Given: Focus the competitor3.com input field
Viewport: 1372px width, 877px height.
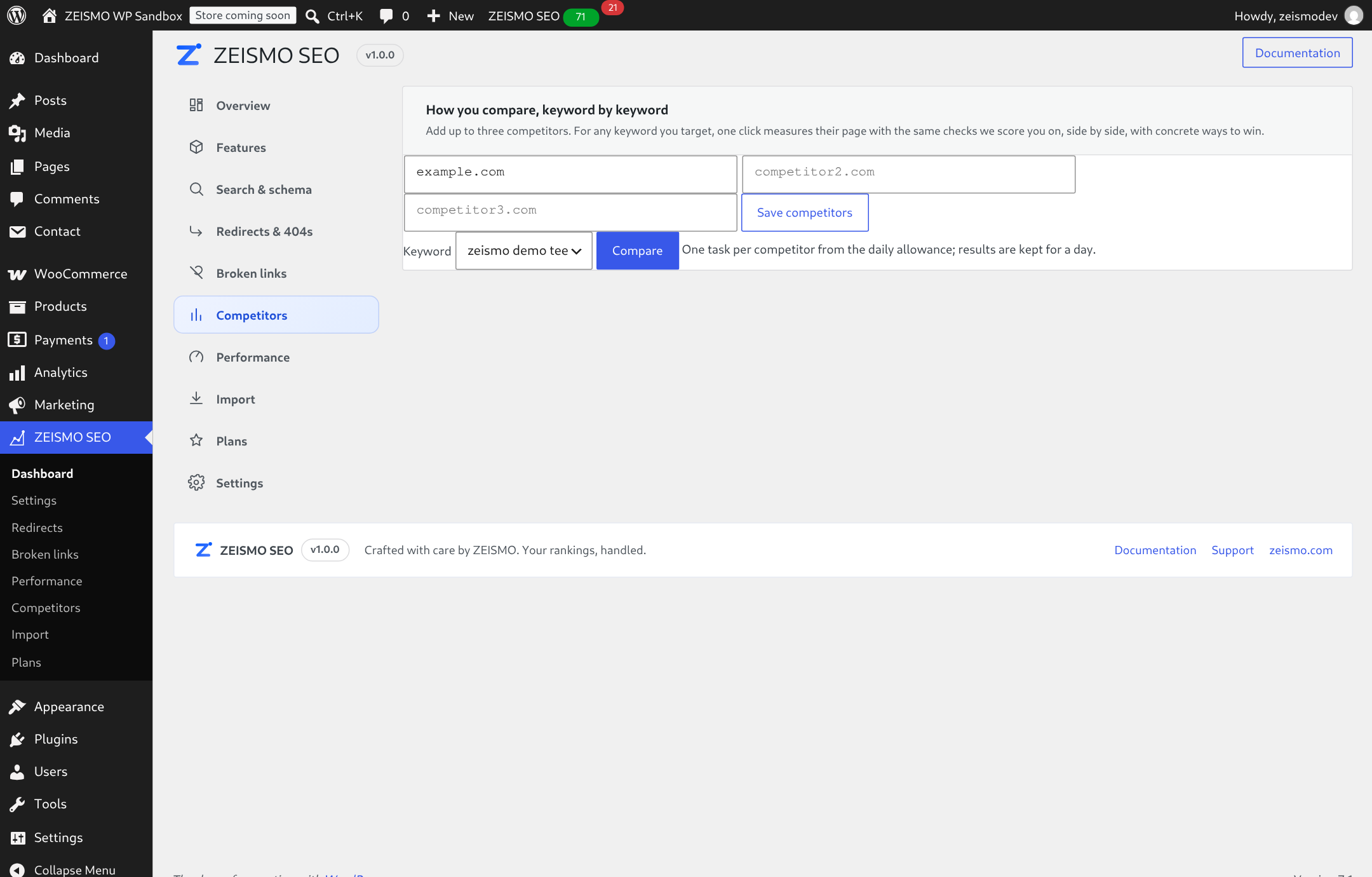Looking at the screenshot, I should [x=570, y=212].
